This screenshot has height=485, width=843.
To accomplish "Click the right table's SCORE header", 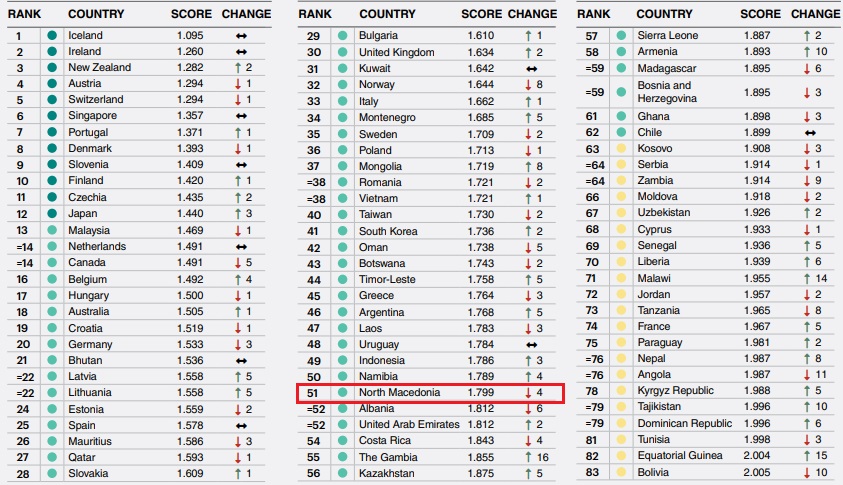I will click(760, 14).
